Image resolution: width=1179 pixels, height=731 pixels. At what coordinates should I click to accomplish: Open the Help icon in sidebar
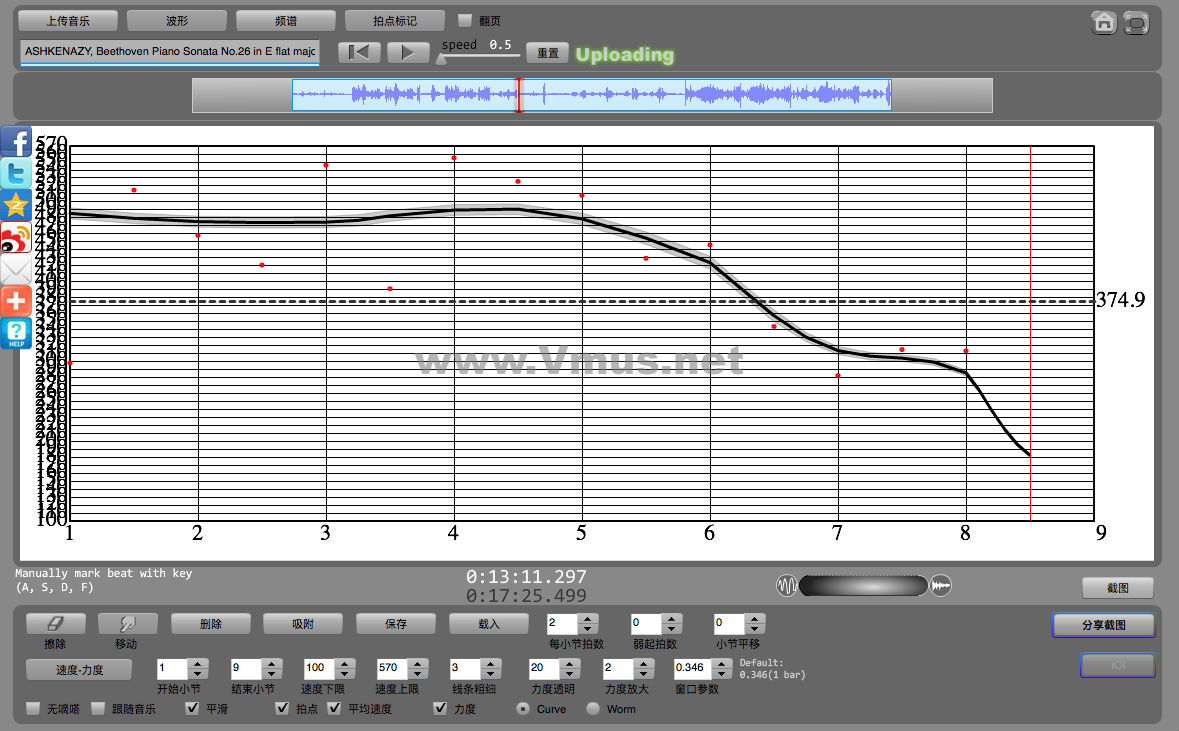[16, 333]
